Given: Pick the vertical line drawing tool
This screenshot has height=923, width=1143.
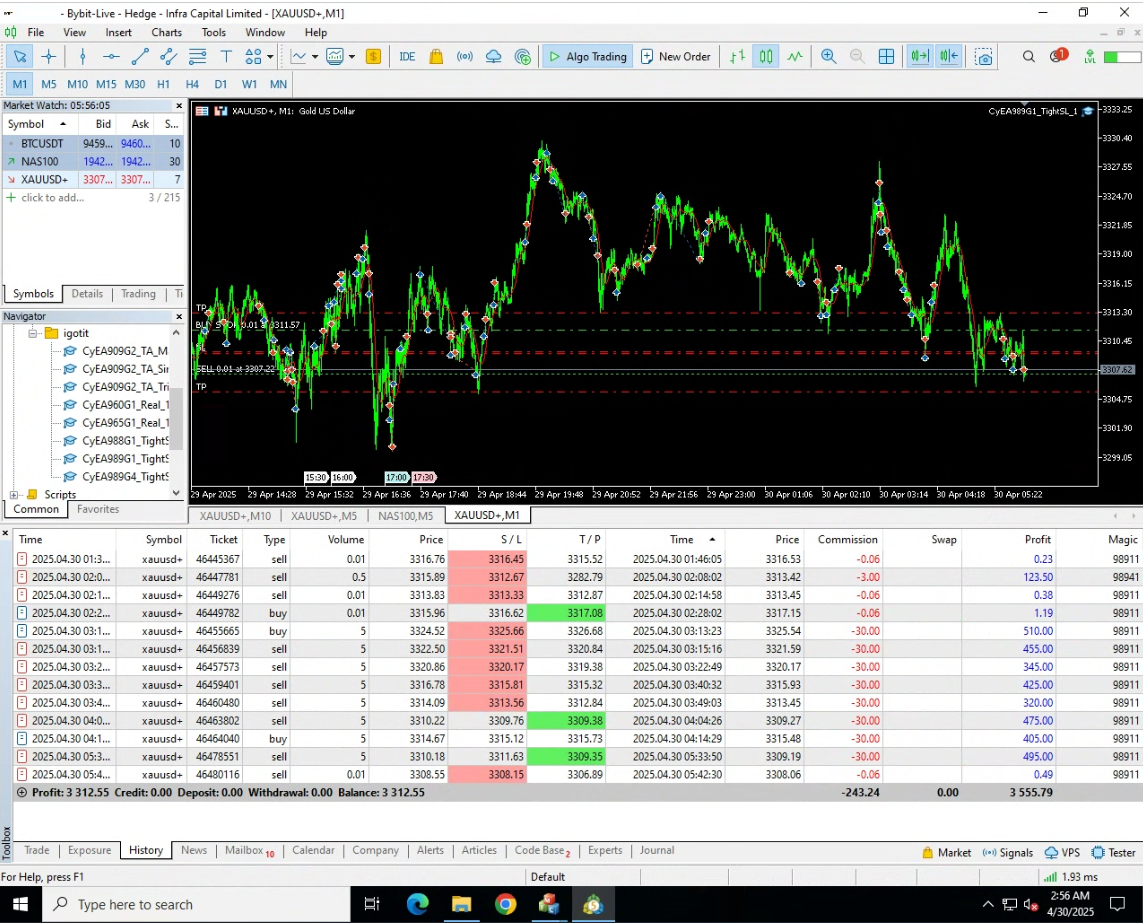Looking at the screenshot, I should (x=82, y=57).
